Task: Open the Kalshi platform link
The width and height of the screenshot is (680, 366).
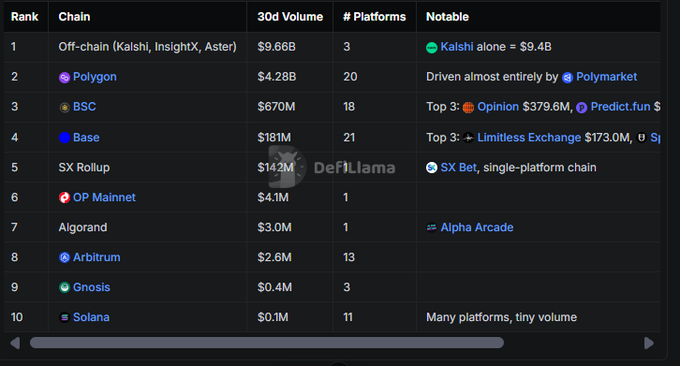Action: (x=457, y=47)
